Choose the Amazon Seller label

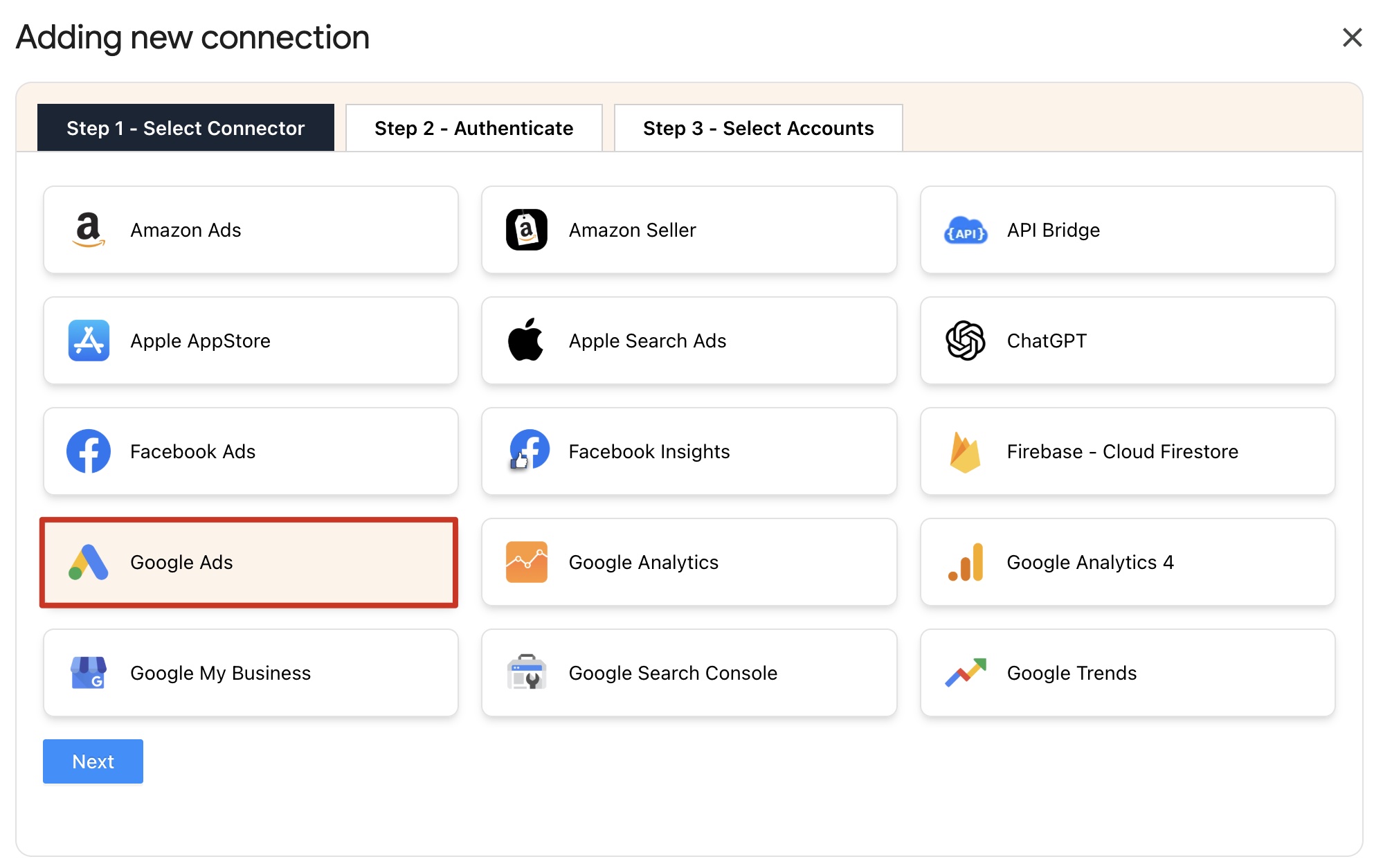point(632,230)
